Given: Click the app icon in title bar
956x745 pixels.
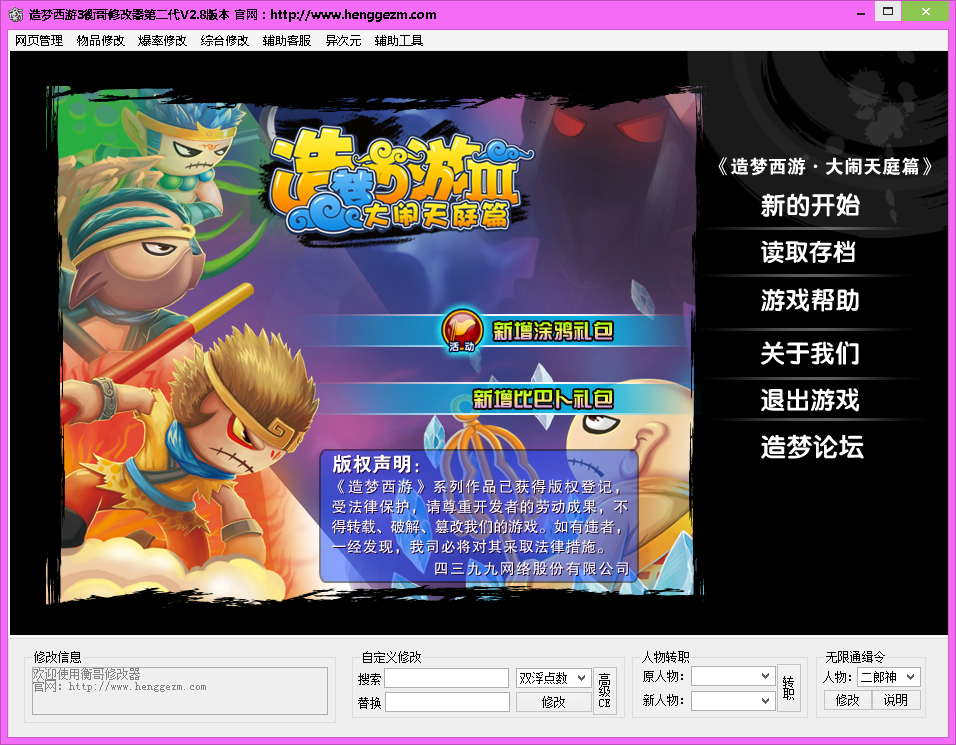Looking at the screenshot, I should point(15,14).
